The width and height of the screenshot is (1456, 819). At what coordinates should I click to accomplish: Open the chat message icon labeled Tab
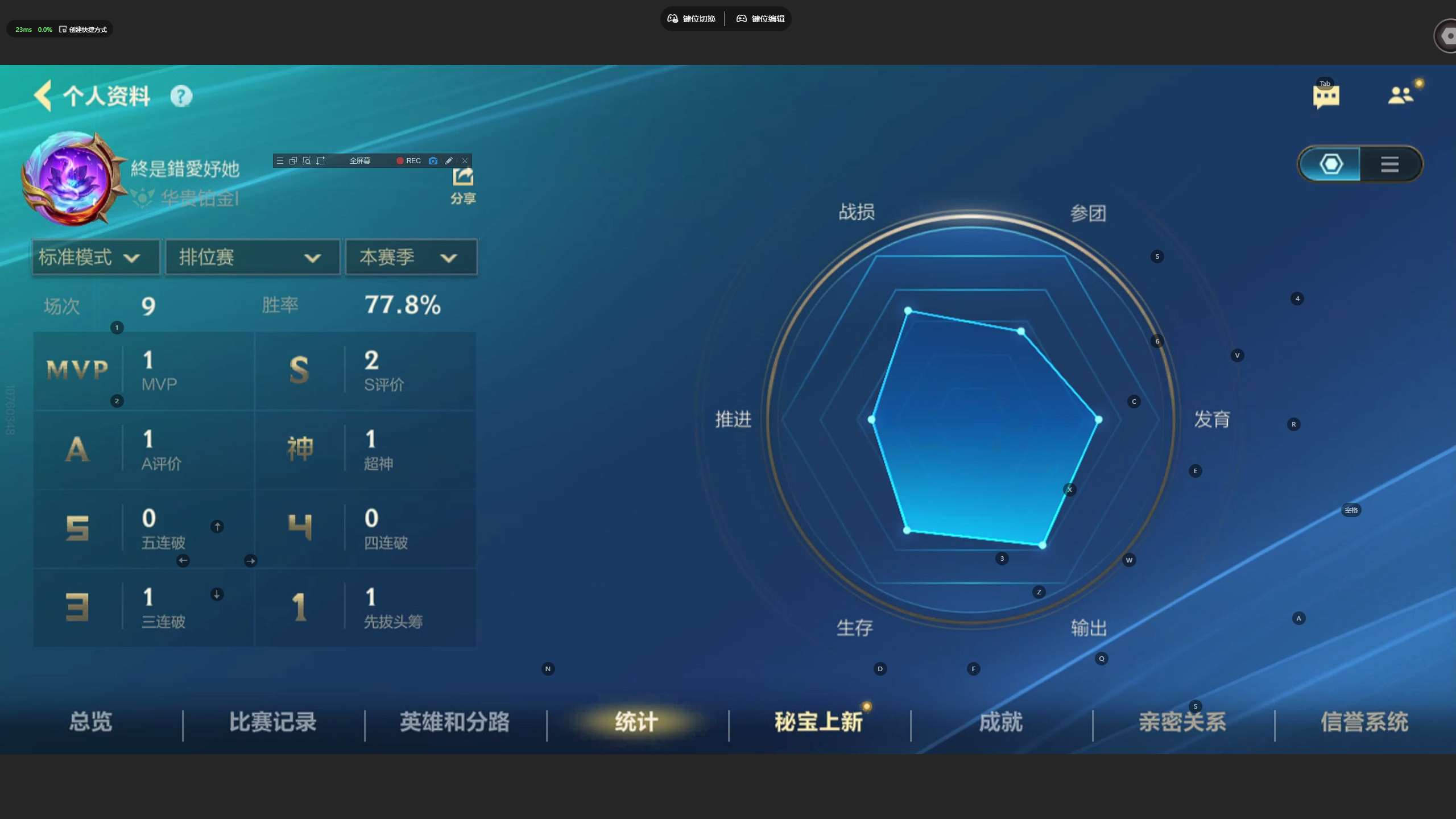point(1326,96)
